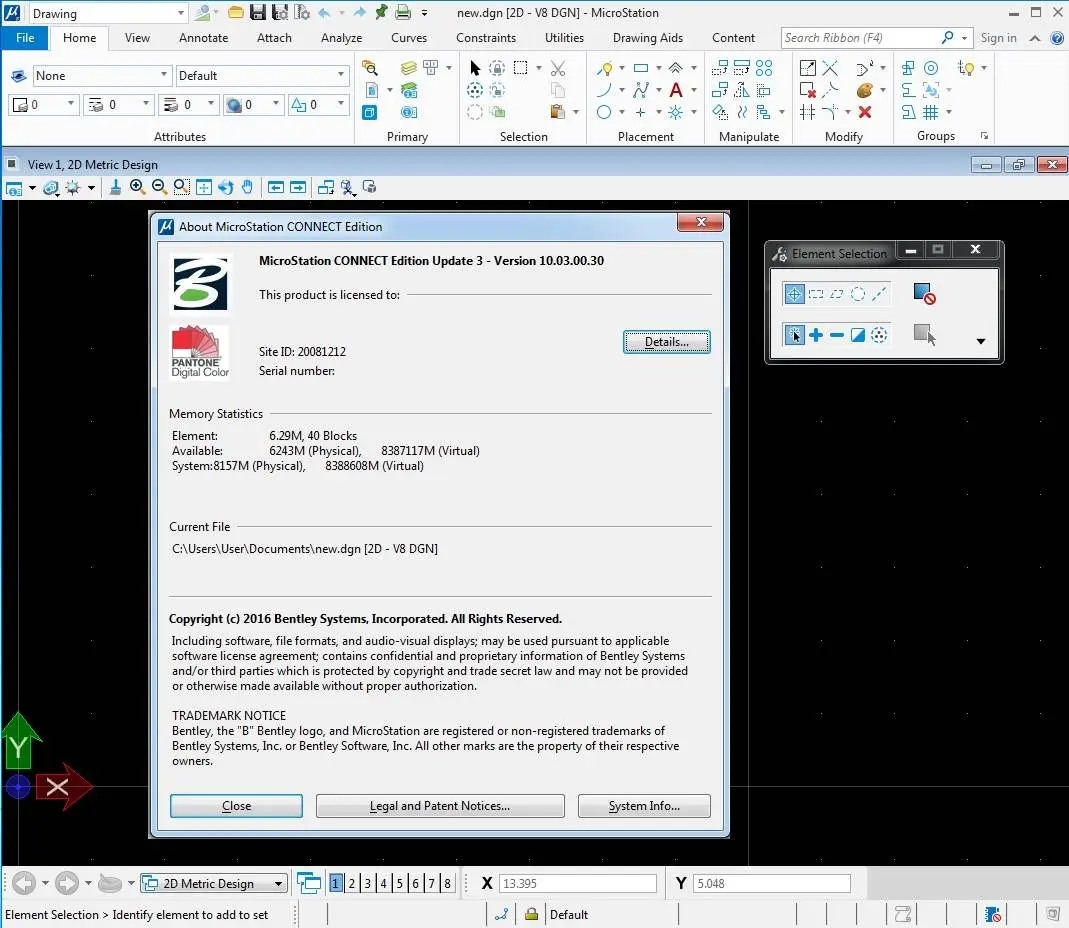Click View Previous in the view toolbar
Image resolution: width=1069 pixels, height=928 pixels.
[x=275, y=187]
